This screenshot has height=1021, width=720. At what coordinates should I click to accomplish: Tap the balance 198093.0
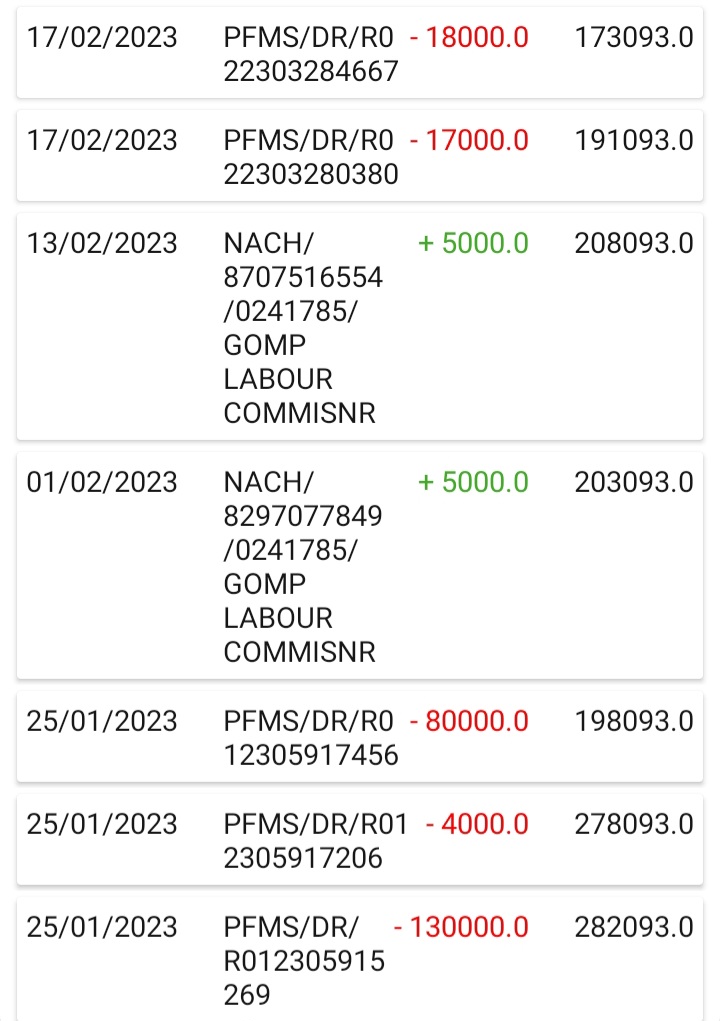[633, 722]
